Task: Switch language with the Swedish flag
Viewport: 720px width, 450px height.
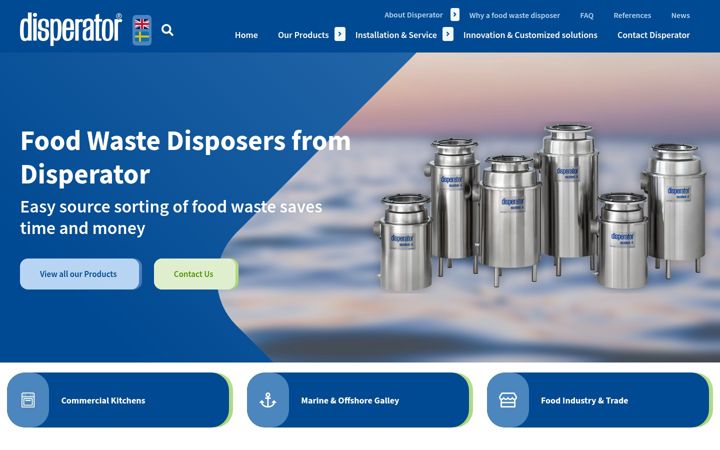Action: (x=142, y=36)
